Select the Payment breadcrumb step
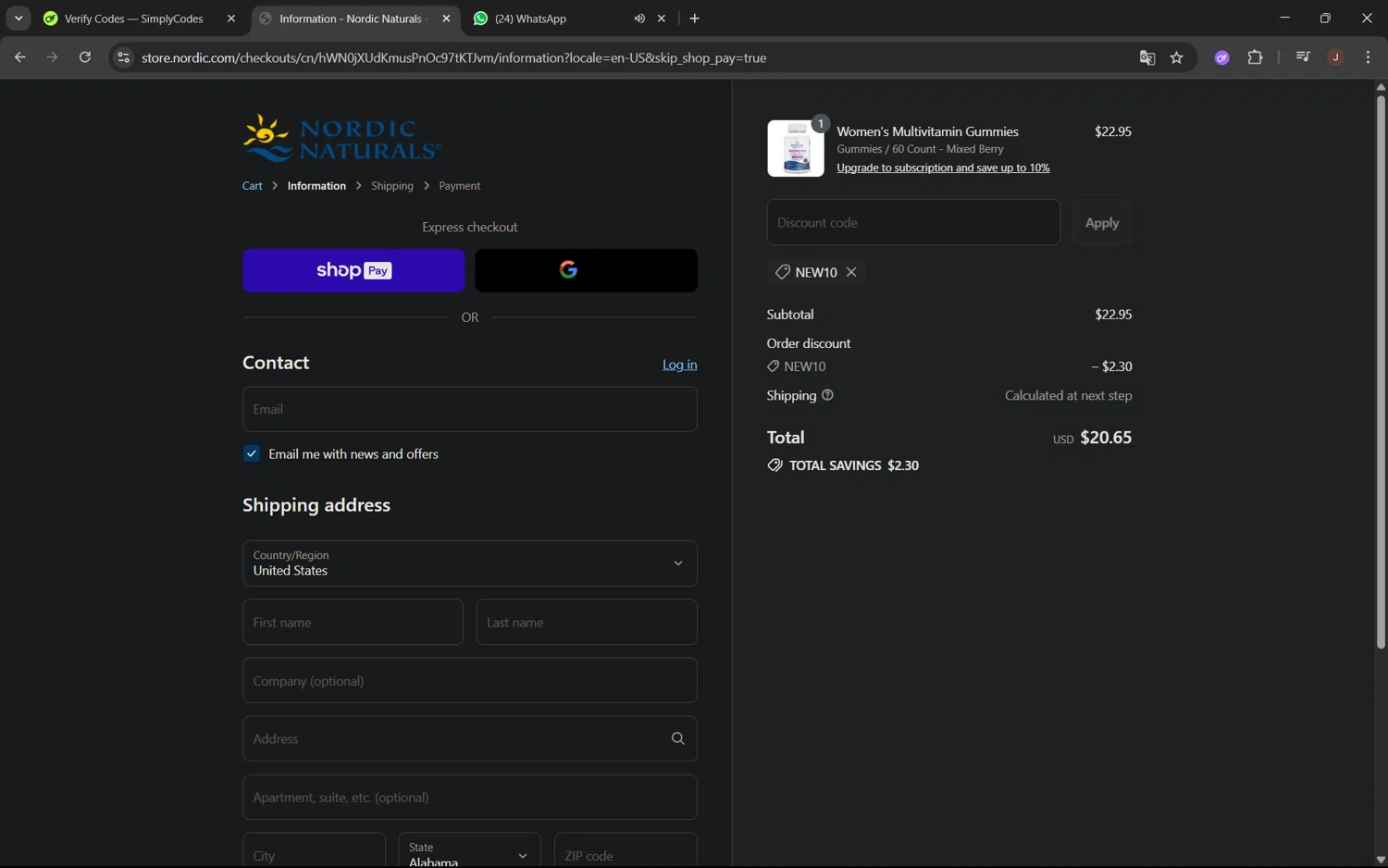This screenshot has width=1388, height=868. click(x=459, y=186)
